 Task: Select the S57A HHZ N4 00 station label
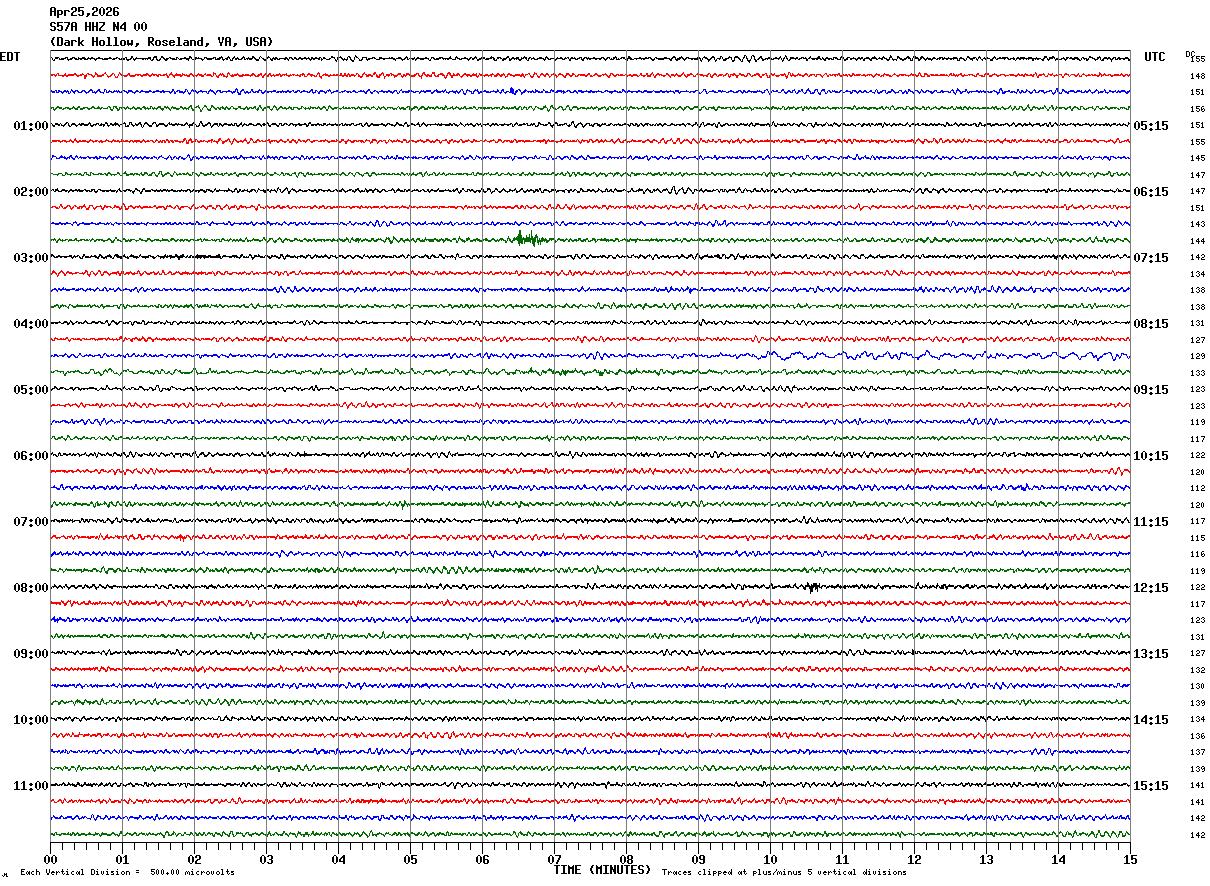pos(98,27)
